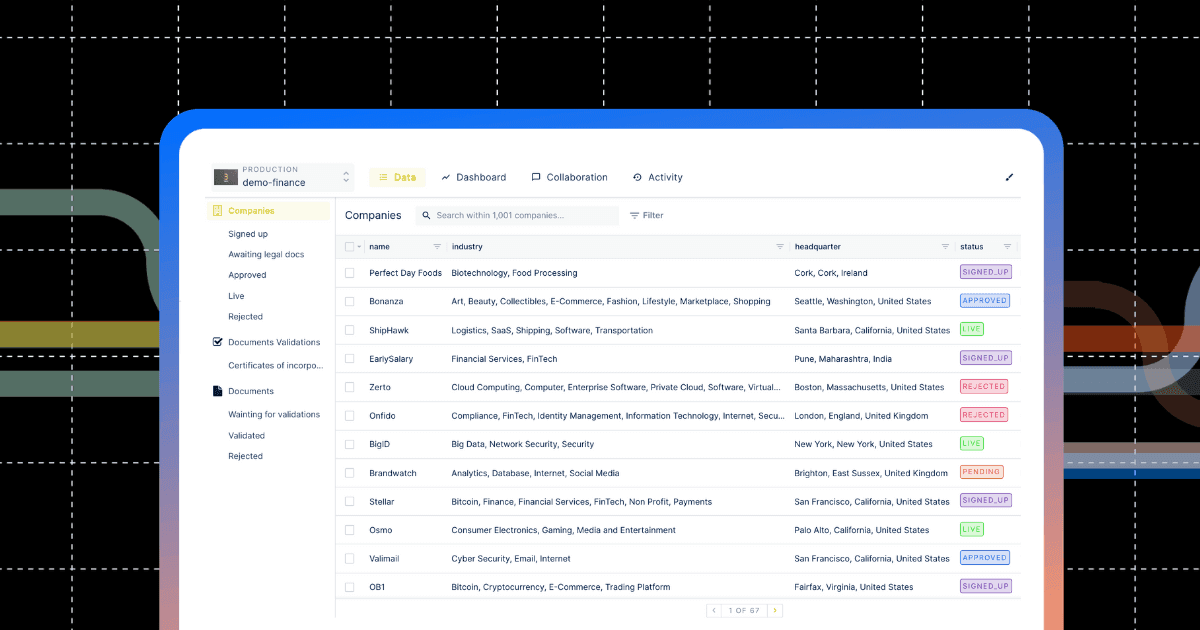The height and width of the screenshot is (630, 1200).
Task: Check the EarlySalary row checkbox
Action: [x=350, y=358]
